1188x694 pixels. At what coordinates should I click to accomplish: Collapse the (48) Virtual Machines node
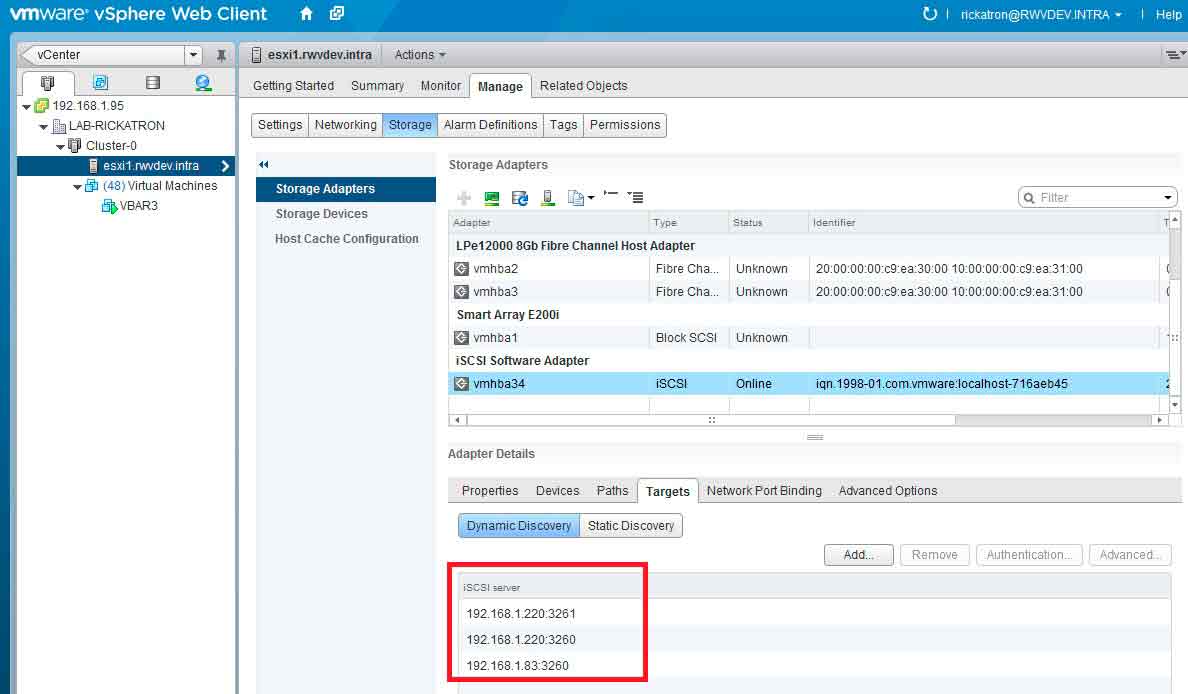pos(77,186)
